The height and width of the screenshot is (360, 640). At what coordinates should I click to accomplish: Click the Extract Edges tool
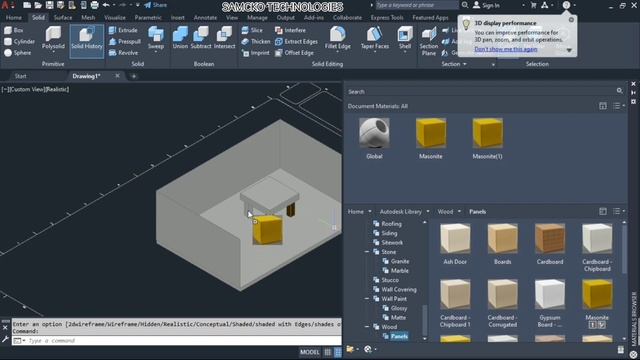[x=296, y=42]
